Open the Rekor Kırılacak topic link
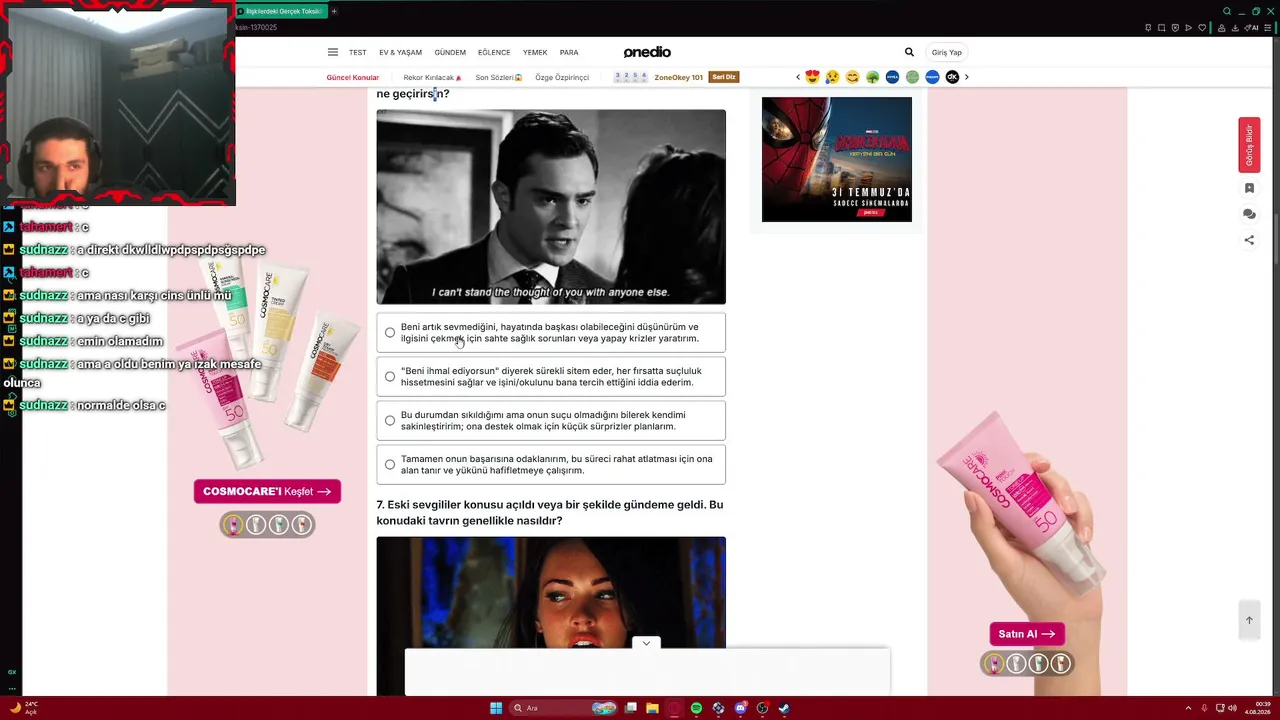 tap(432, 77)
